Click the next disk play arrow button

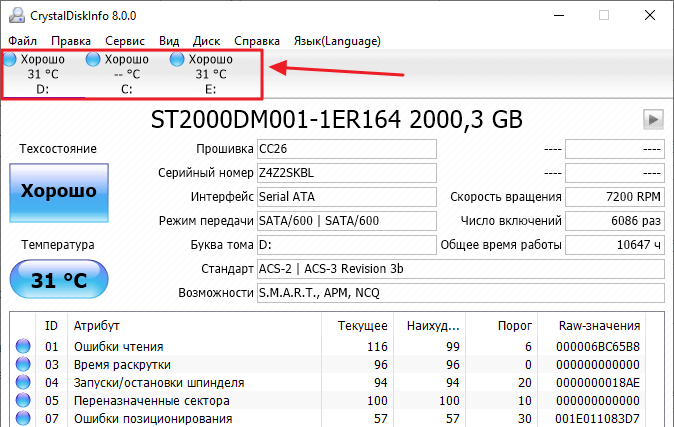pos(653,120)
